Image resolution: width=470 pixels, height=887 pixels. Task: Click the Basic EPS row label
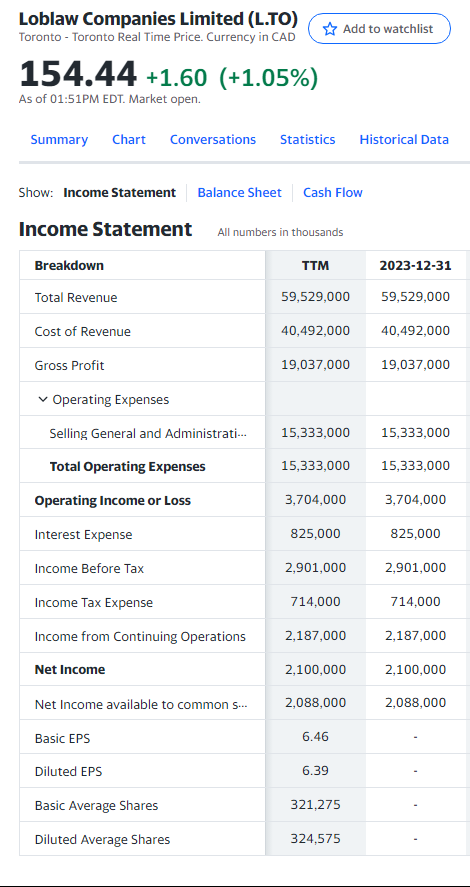pos(62,738)
